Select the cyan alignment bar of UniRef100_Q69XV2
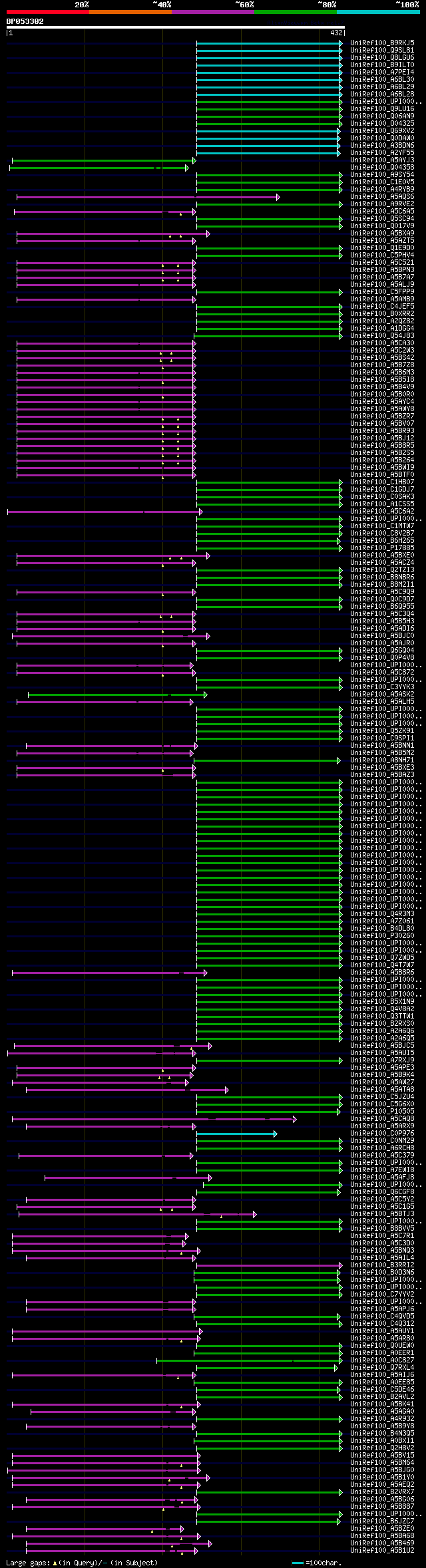The height and width of the screenshot is (1568, 426). [268, 131]
